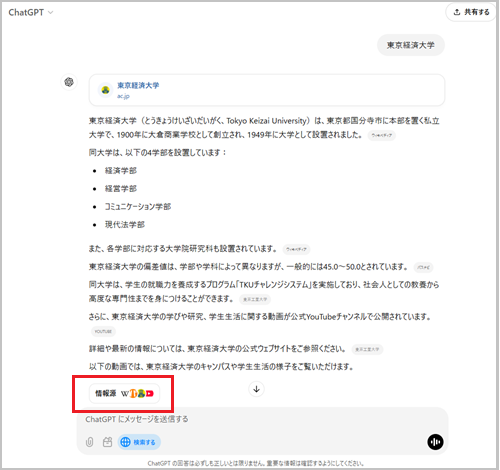Click the コミュニケーション学部 bullet item
The width and height of the screenshot is (500, 470).
138,207
